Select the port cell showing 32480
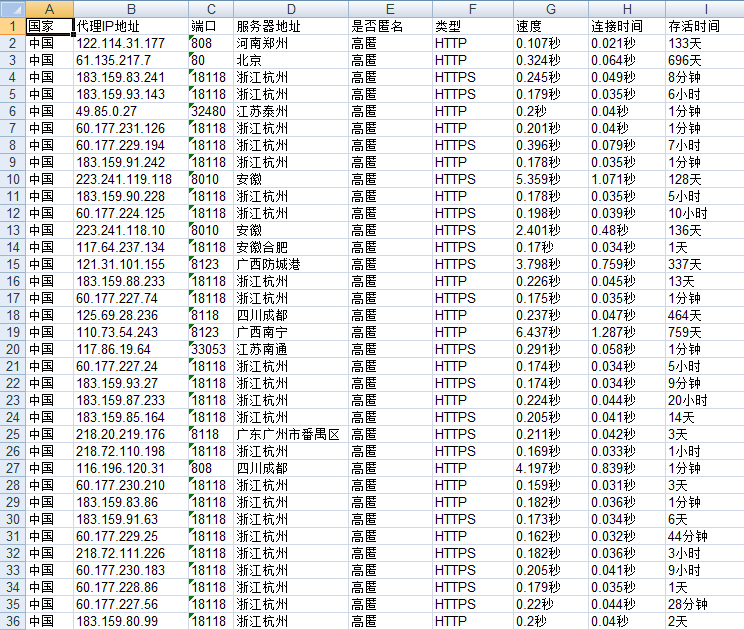 210,111
